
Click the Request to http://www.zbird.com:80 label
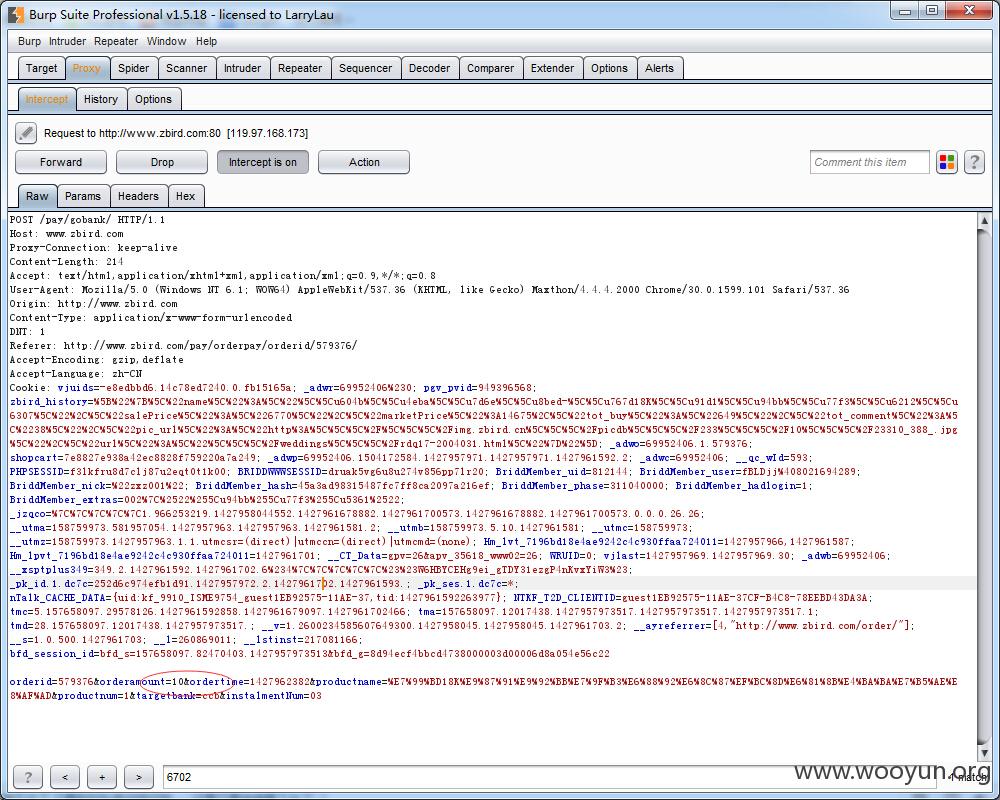click(176, 133)
